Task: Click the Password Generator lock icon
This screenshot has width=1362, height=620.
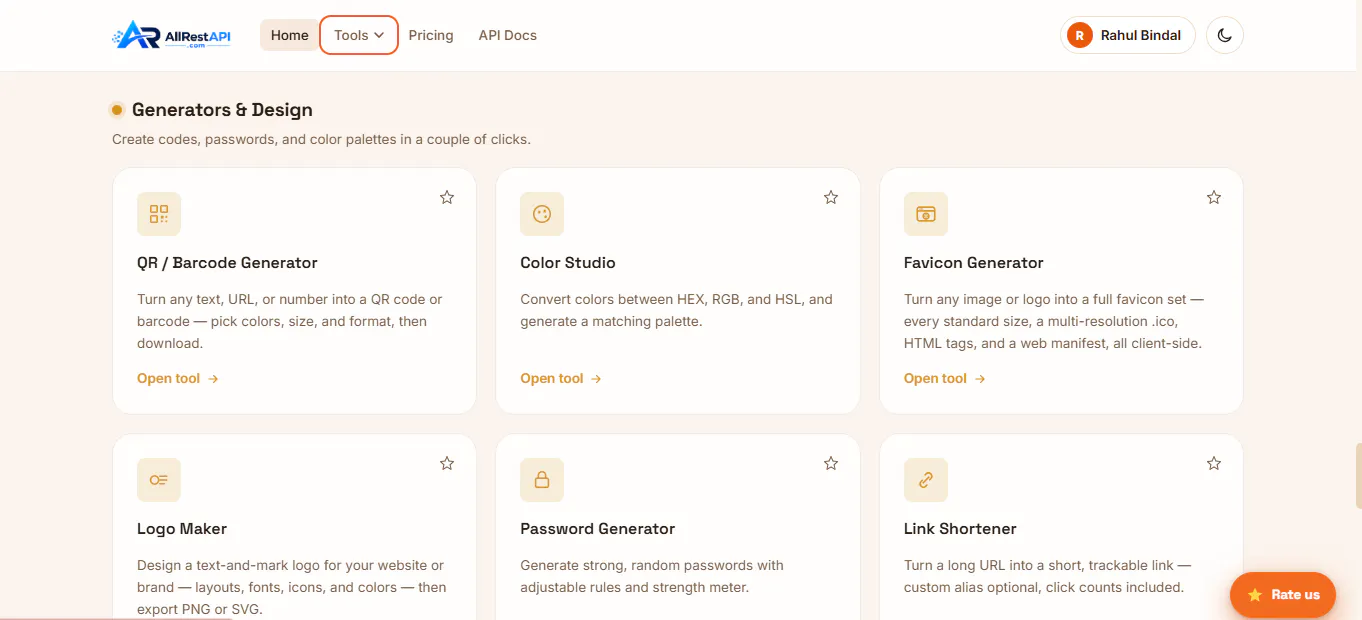Action: click(542, 480)
